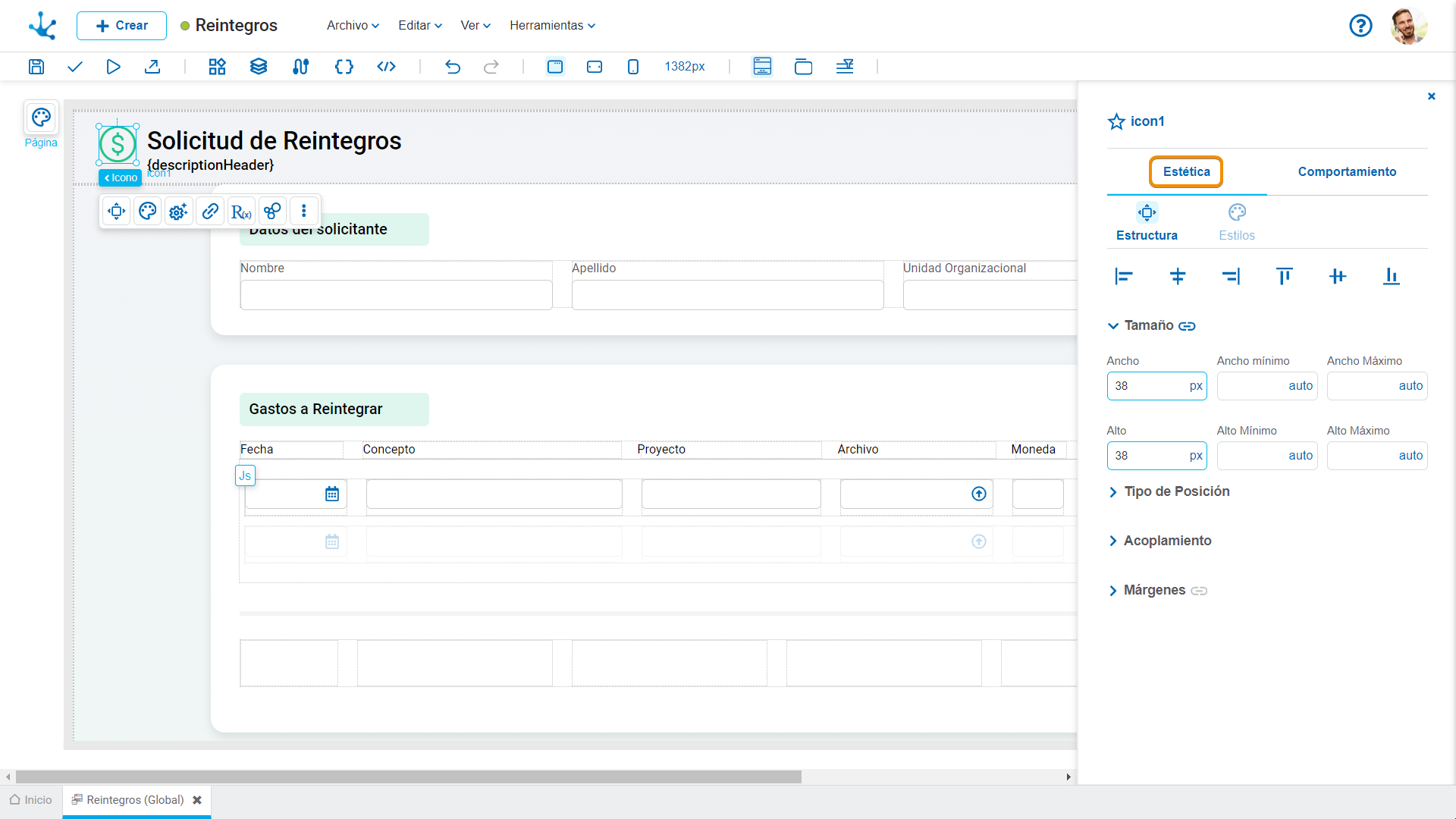
Task: Switch to desktop viewport preview
Action: click(x=555, y=67)
